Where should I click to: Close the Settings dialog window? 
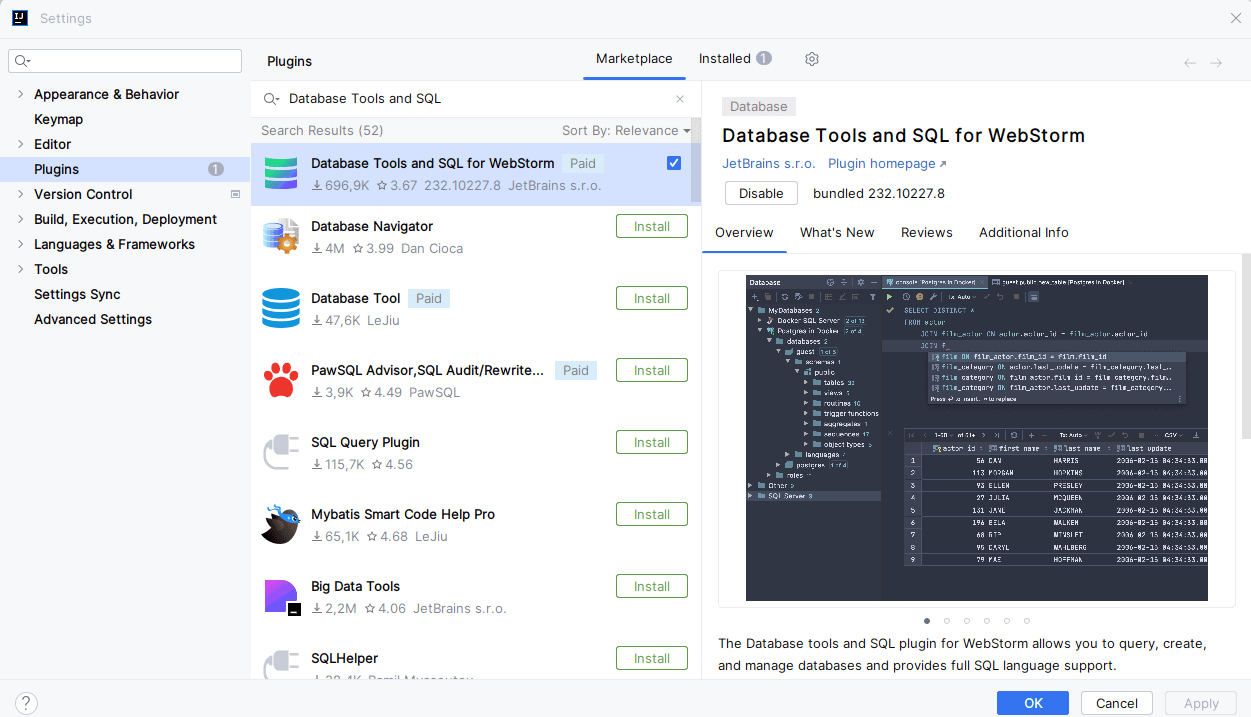click(x=1235, y=18)
